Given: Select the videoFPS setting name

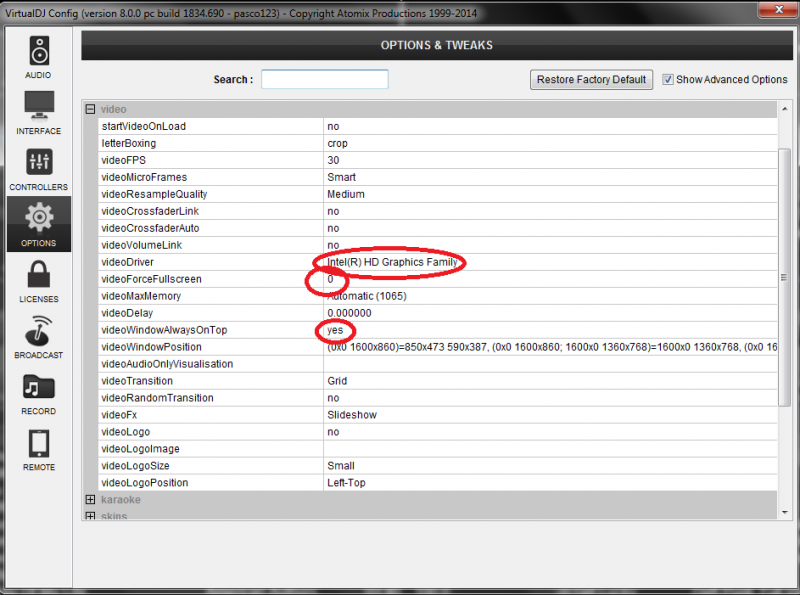Looking at the screenshot, I should (123, 160).
